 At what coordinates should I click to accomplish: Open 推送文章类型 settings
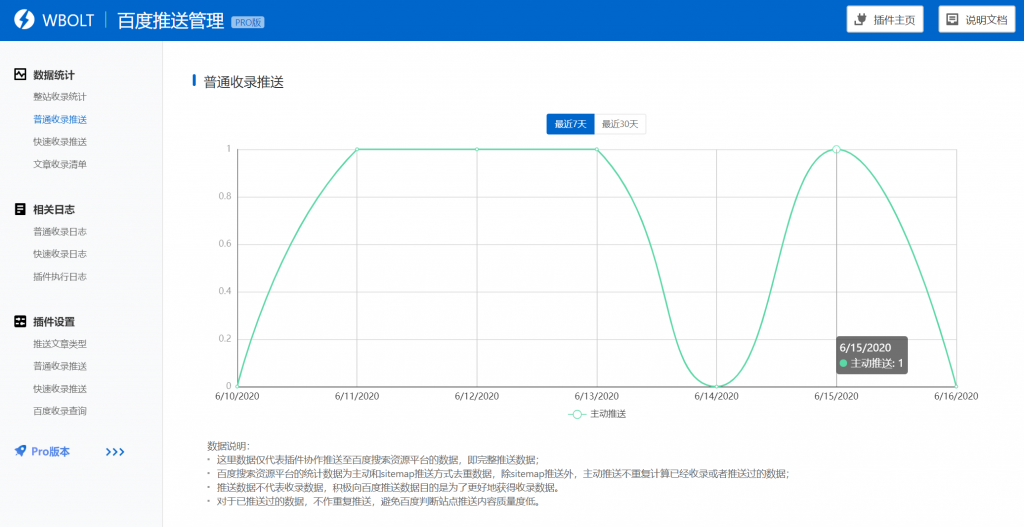click(x=59, y=344)
